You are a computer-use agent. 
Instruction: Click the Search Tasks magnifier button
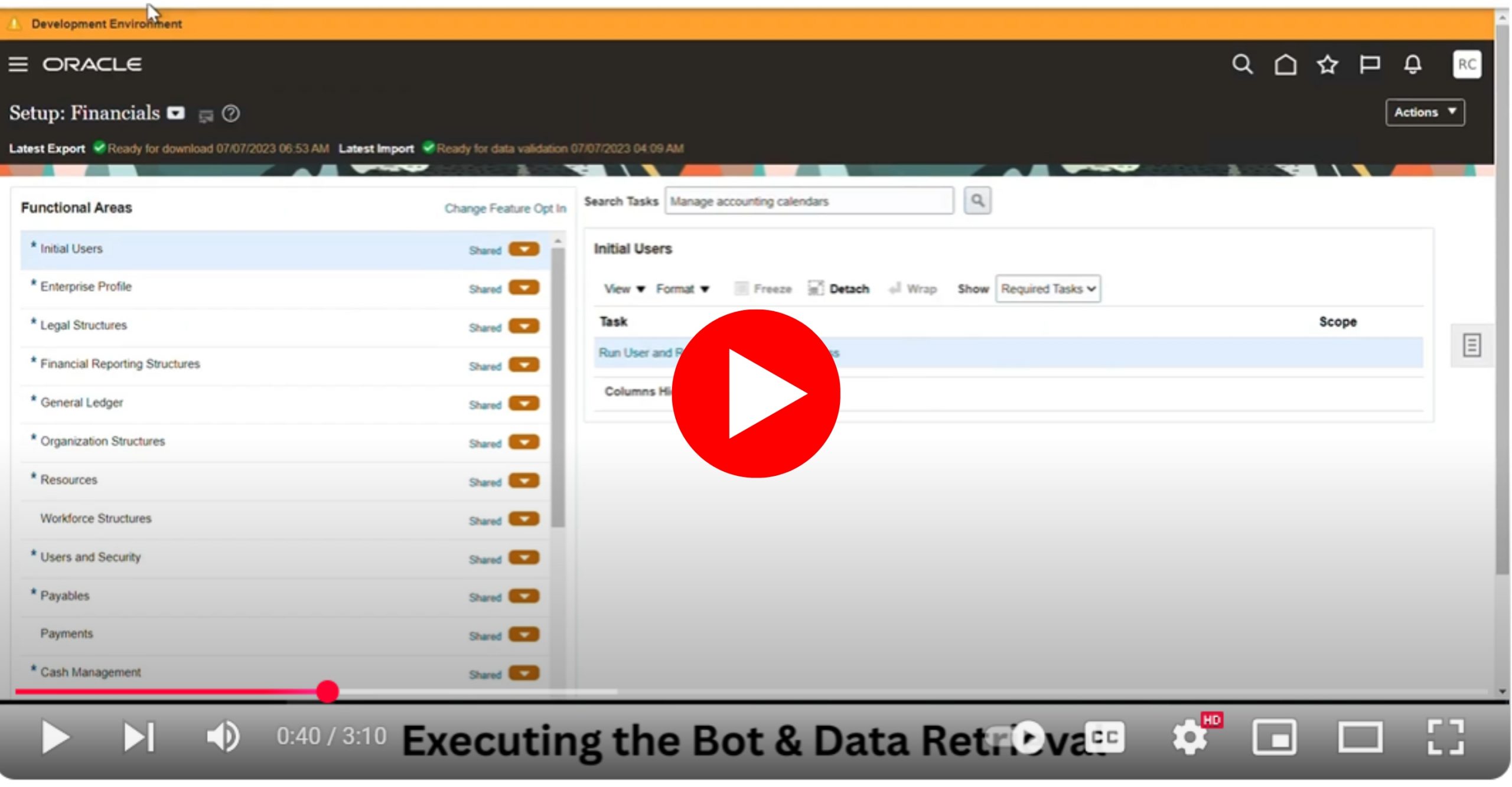(977, 201)
